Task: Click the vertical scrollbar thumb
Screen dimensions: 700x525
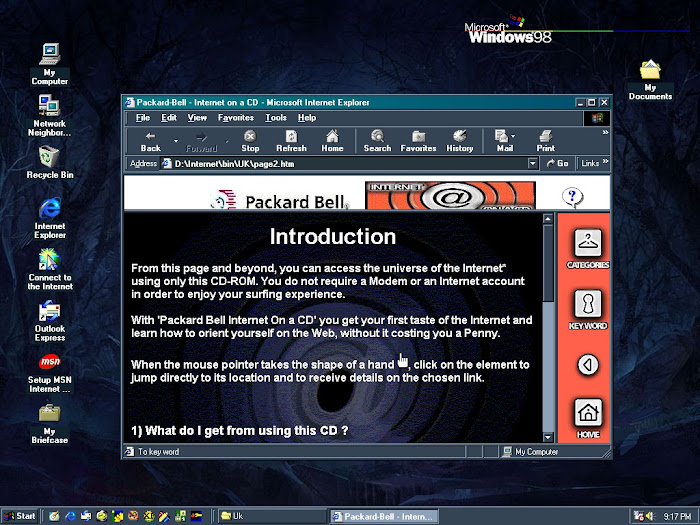Action: coord(548,262)
